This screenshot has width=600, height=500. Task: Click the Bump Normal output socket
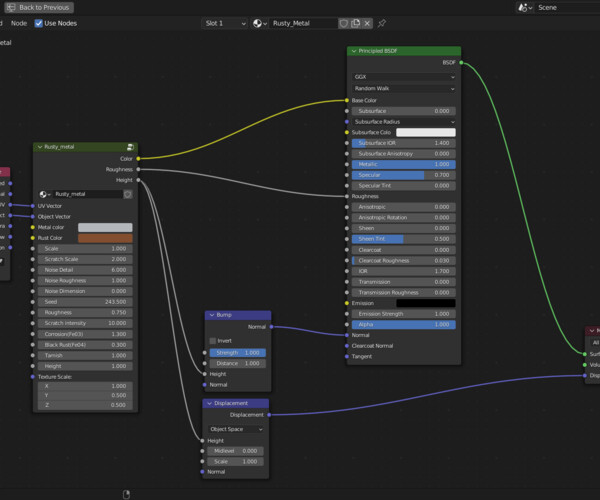point(271,327)
